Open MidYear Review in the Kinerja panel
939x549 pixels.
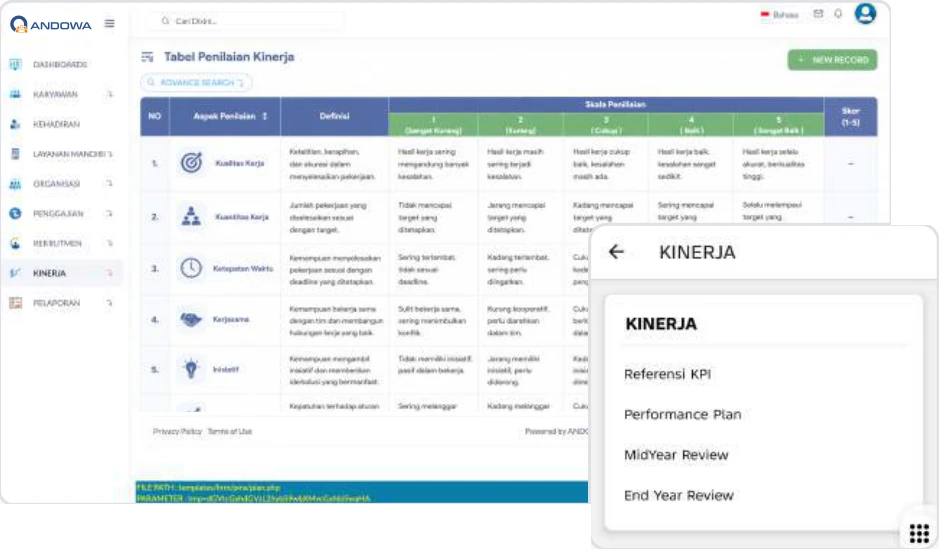[676, 455]
